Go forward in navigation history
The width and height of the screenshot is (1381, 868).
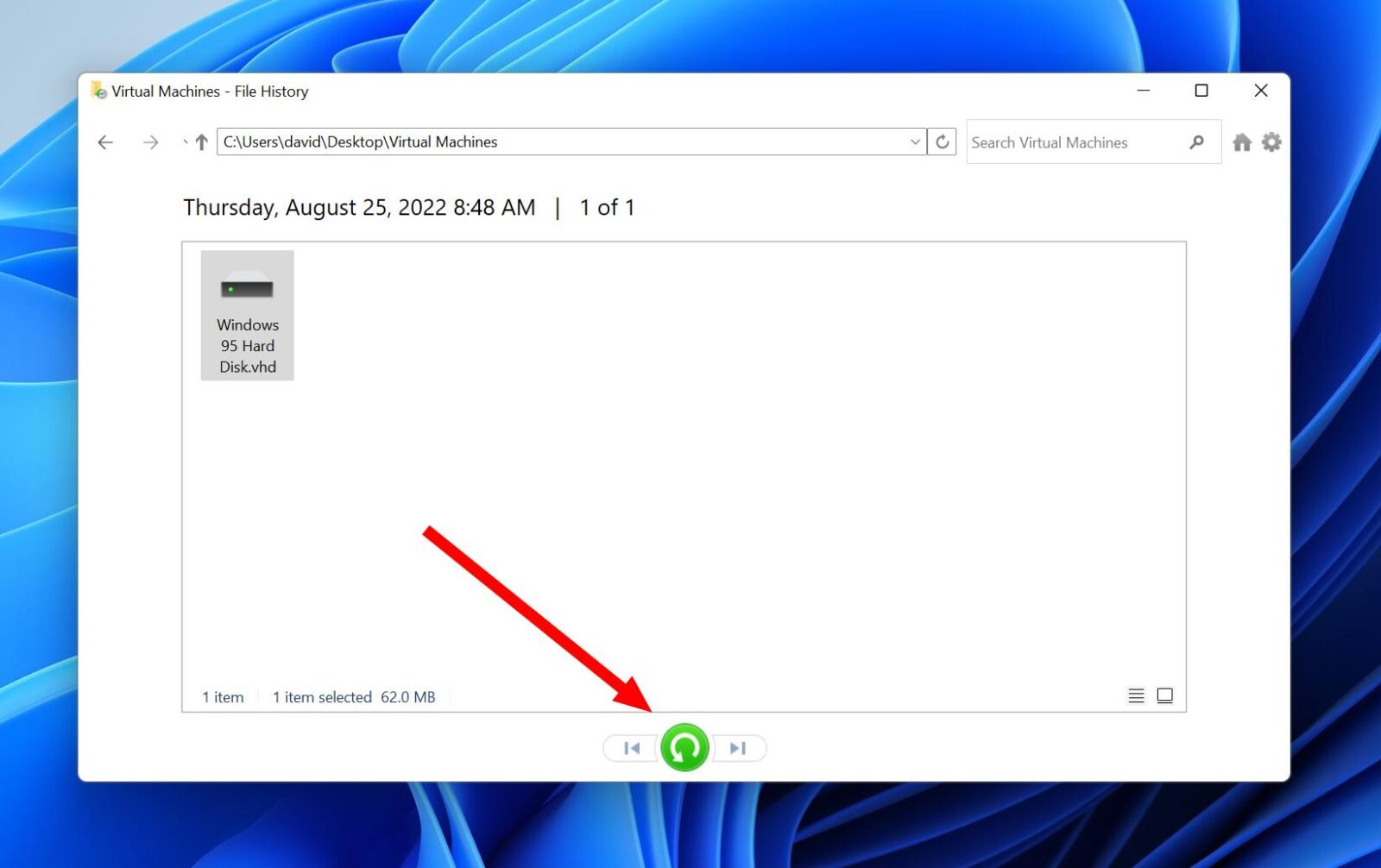coord(151,142)
